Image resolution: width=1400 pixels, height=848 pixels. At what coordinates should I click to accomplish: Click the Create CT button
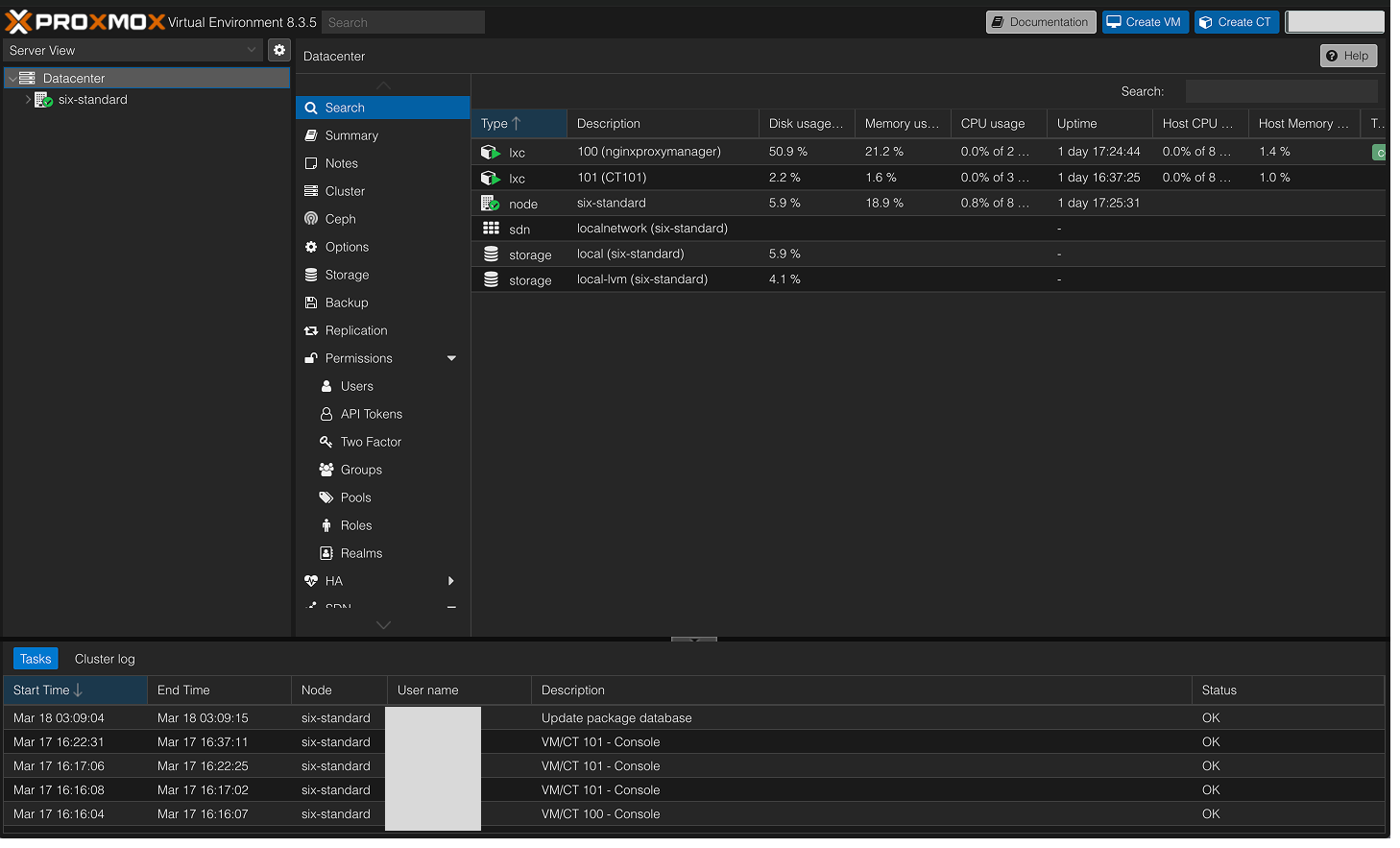click(x=1237, y=22)
